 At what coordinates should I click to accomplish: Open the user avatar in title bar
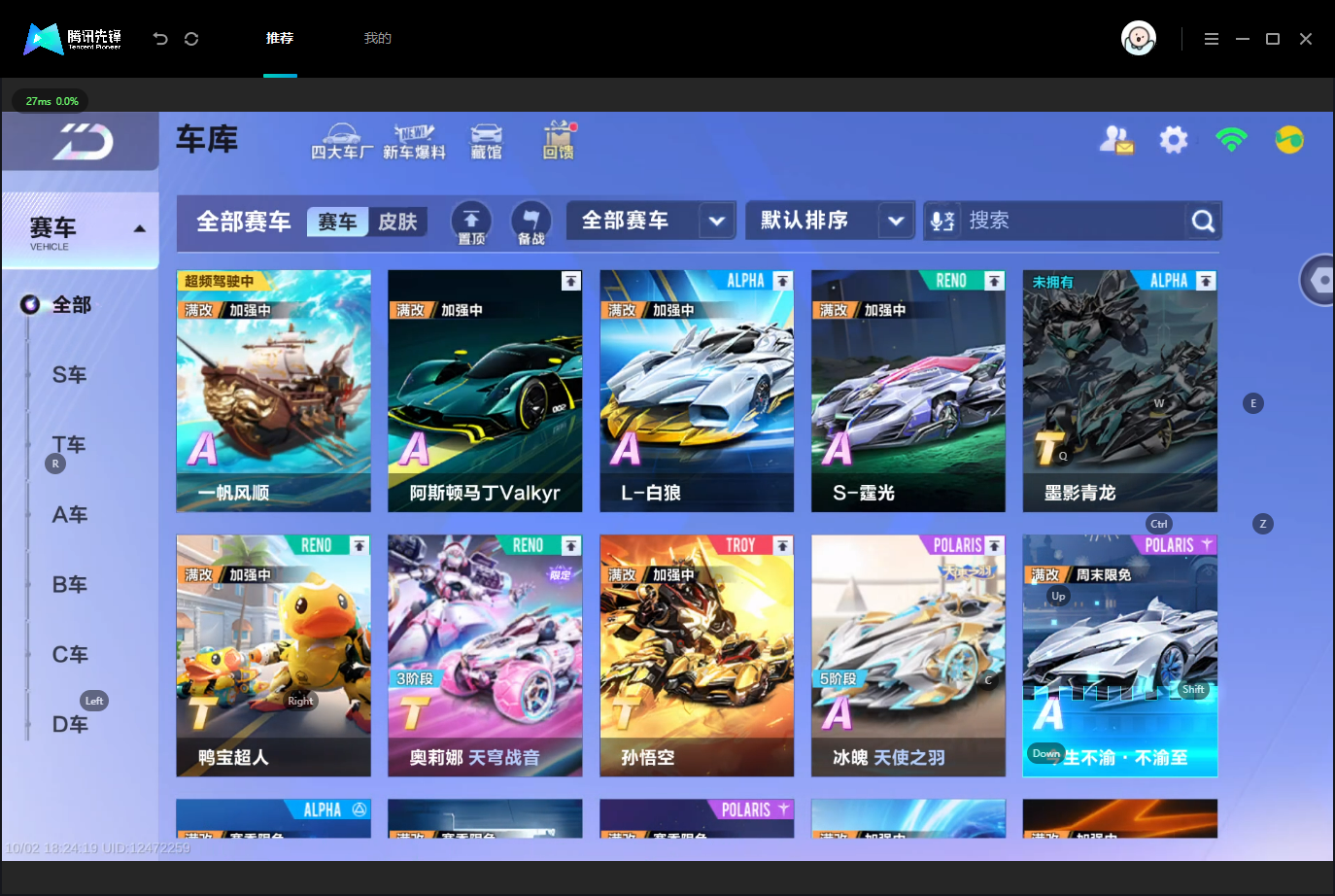(x=1138, y=39)
